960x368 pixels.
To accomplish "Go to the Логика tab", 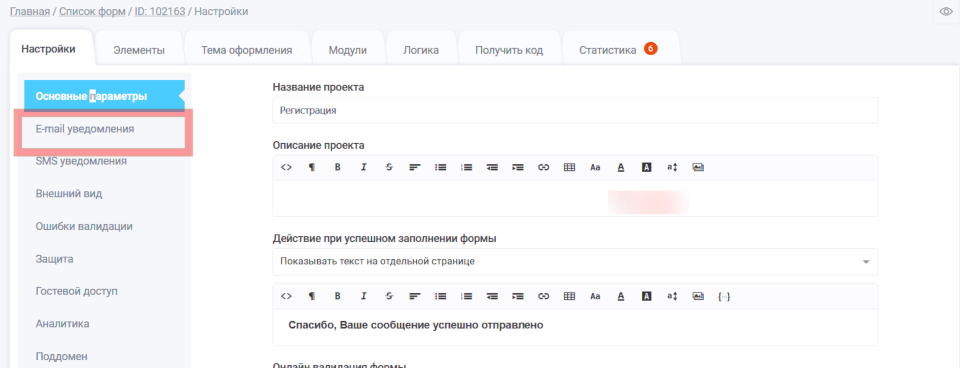I will point(421,50).
